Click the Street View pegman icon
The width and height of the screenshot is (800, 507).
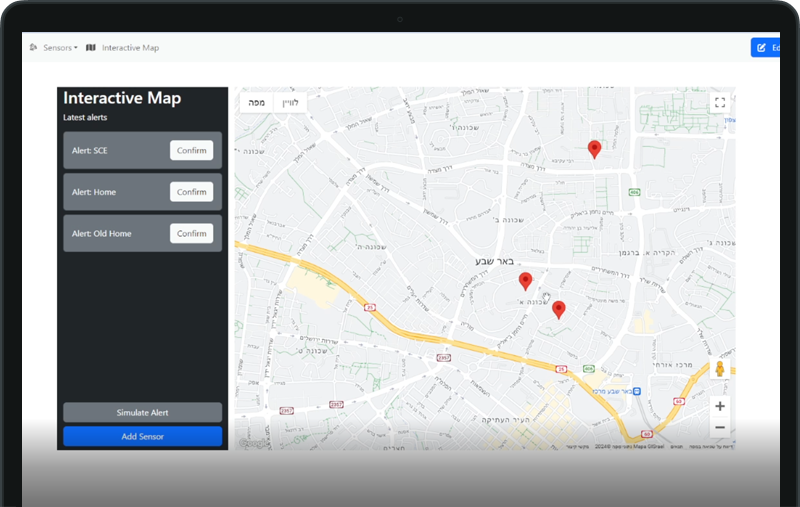coord(719,369)
